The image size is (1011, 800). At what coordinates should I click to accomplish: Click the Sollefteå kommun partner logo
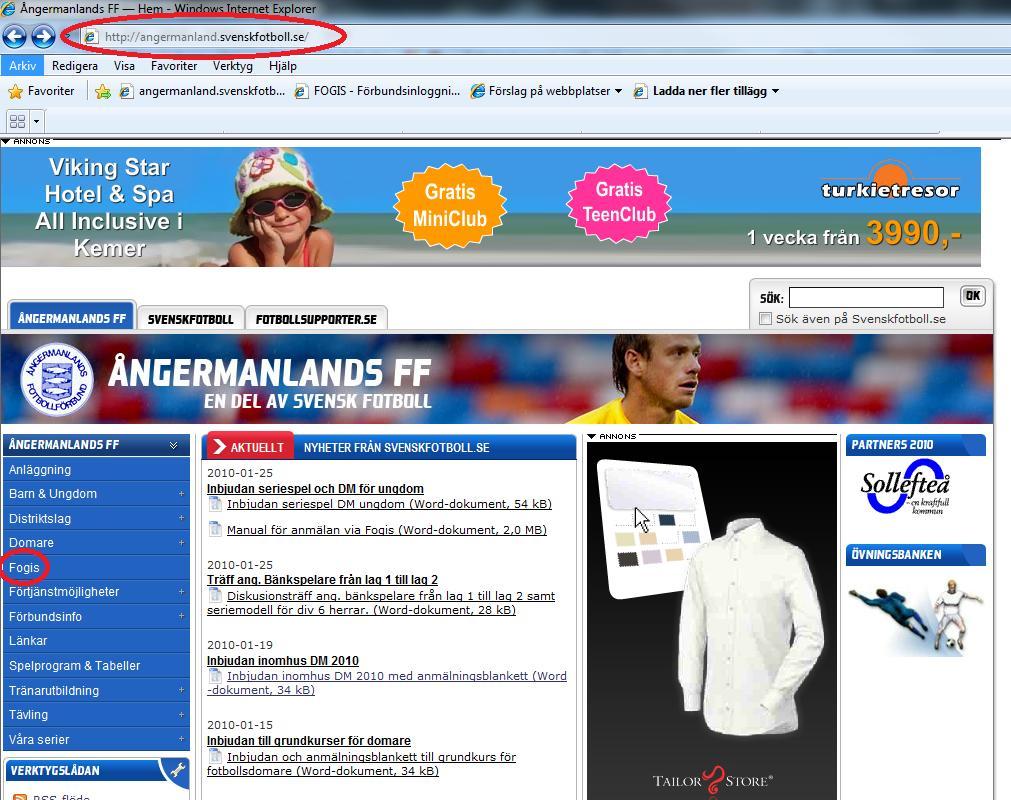906,487
